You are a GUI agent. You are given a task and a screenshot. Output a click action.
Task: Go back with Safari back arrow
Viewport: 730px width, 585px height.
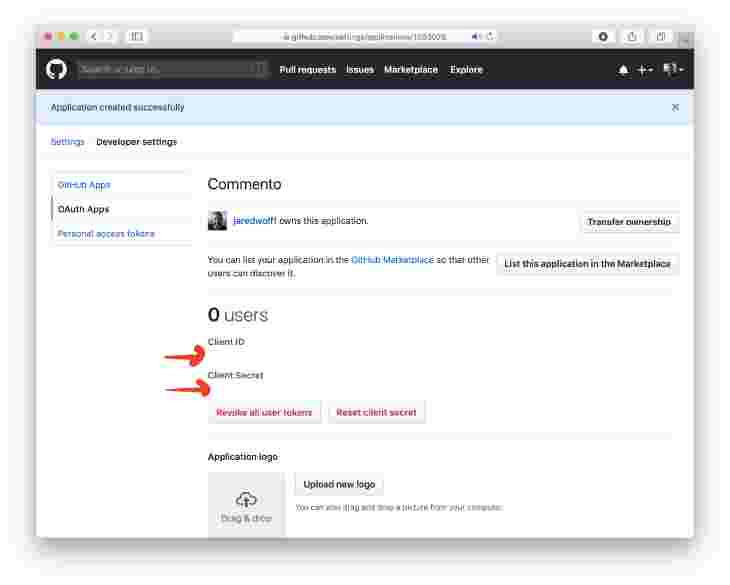click(94, 36)
